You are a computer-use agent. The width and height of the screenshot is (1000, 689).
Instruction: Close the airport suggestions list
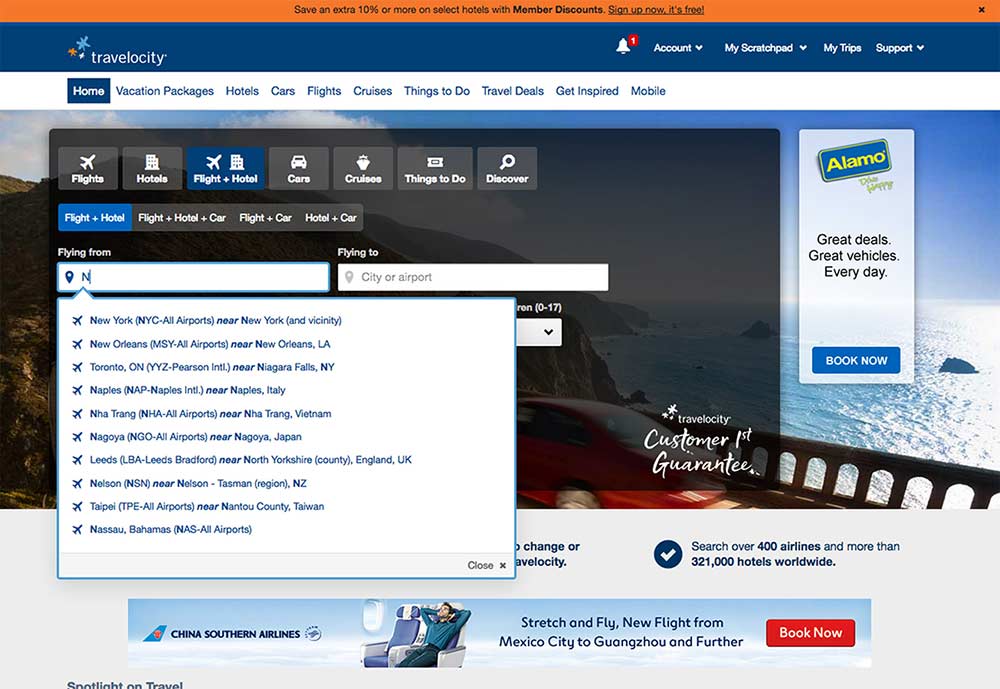point(487,565)
